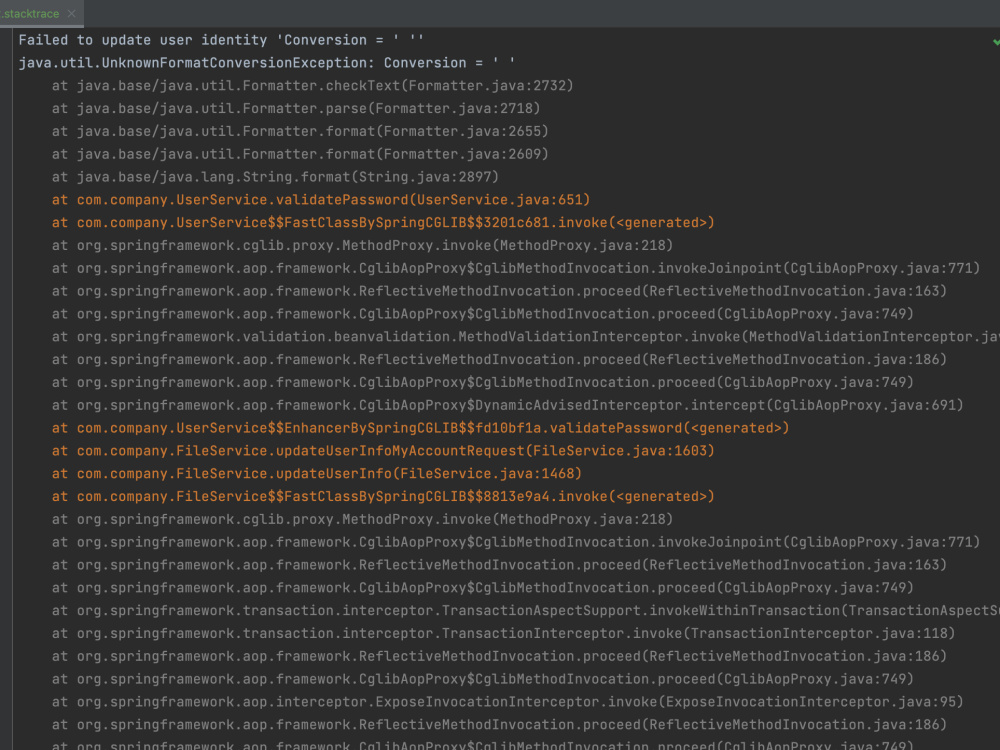This screenshot has width=1000, height=750.
Task: Click the Formatter.parse(Formatter.java:2718) frame
Action: 296,108
